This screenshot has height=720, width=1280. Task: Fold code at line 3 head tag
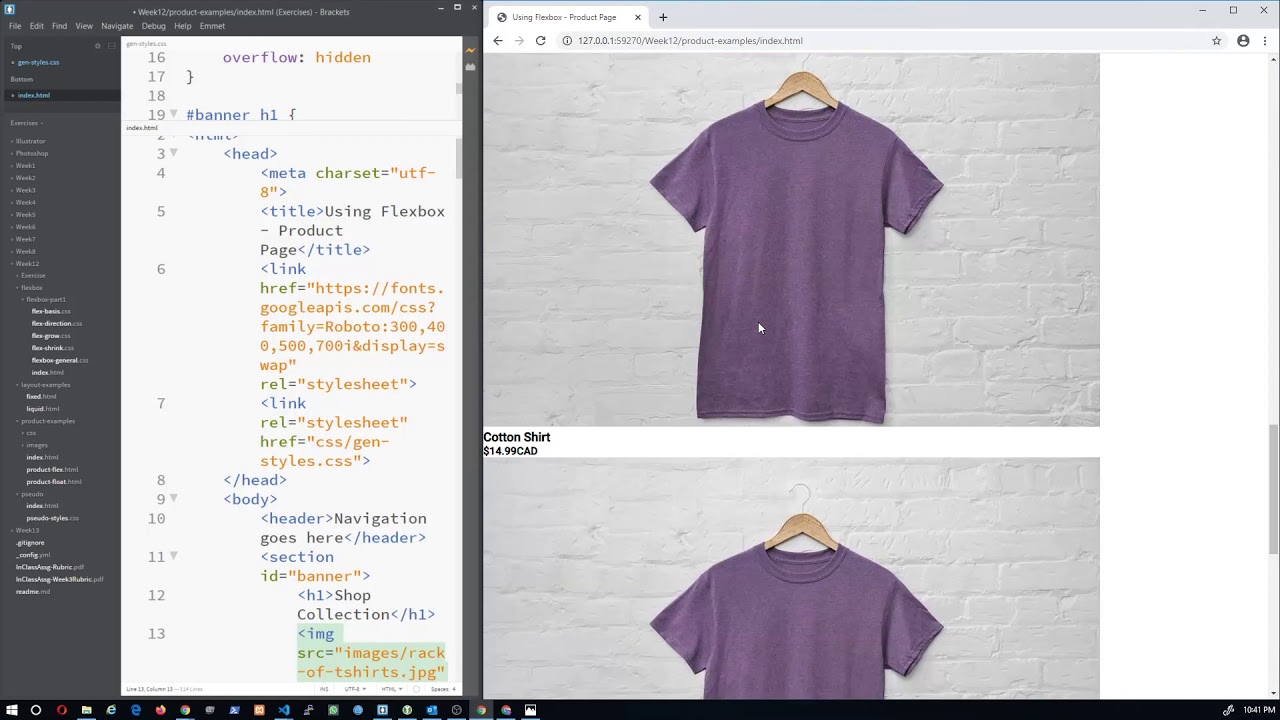174,153
